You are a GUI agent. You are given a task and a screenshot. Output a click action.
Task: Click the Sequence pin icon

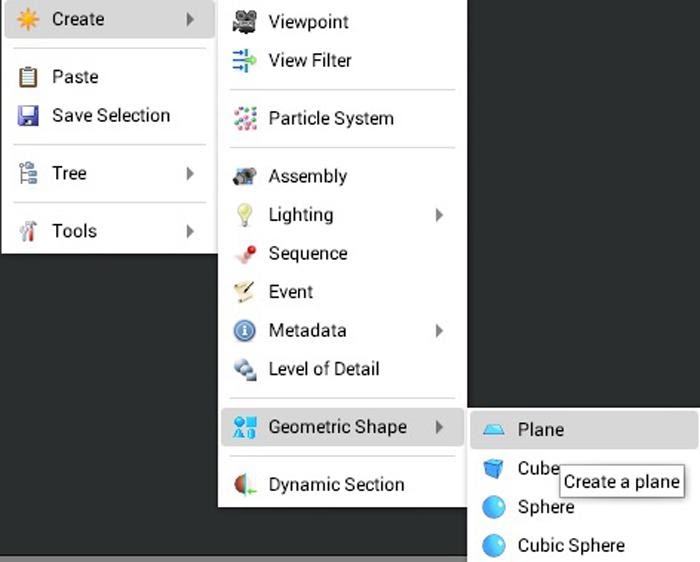click(x=246, y=254)
